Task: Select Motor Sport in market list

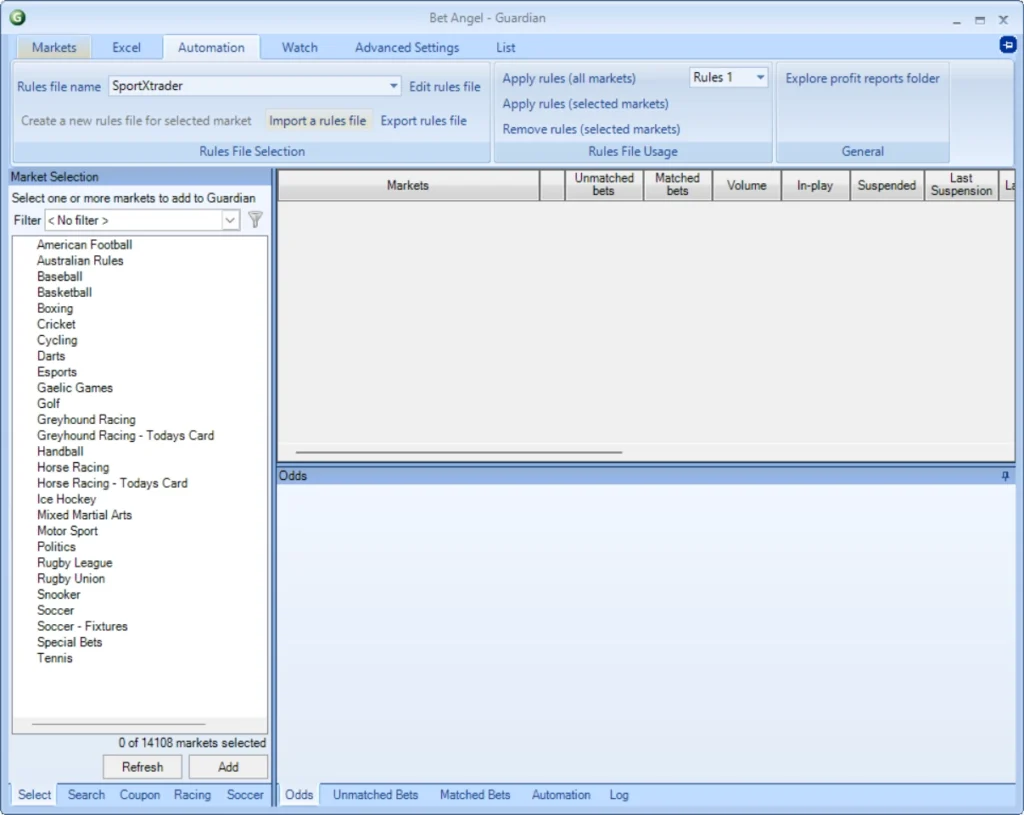Action: pos(67,531)
